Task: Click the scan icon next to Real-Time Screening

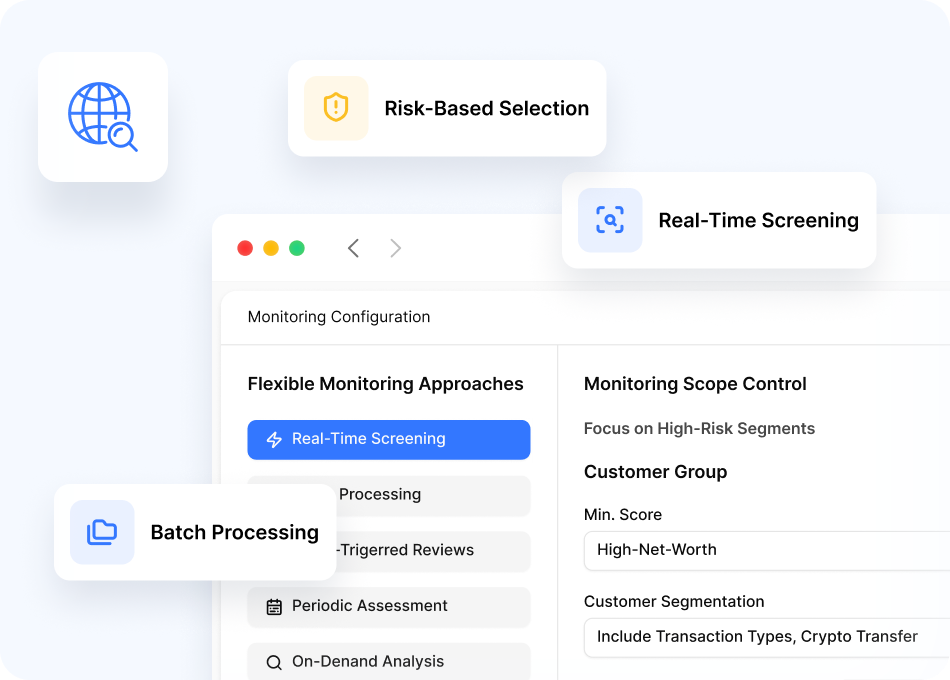Action: (610, 220)
